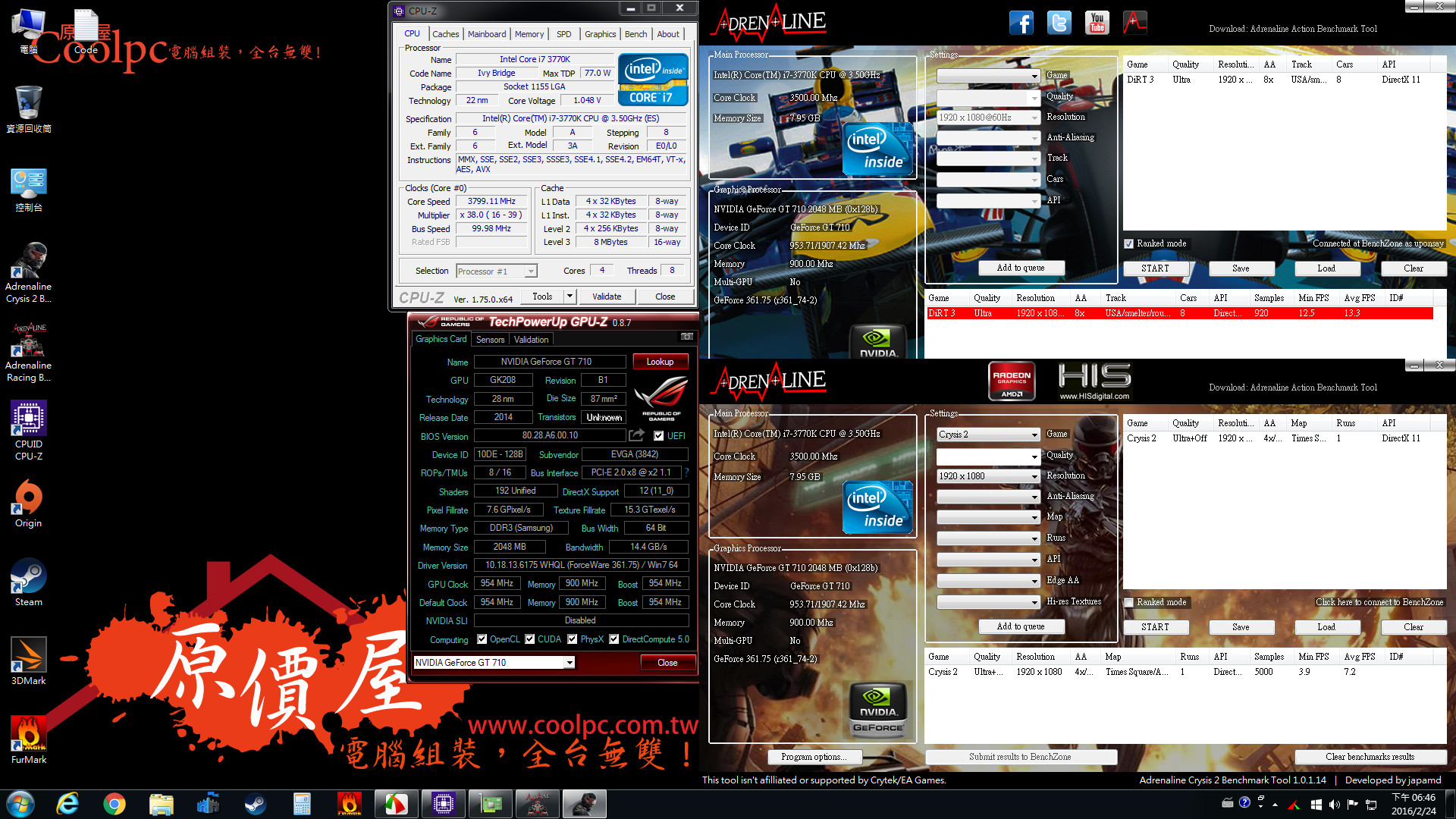The height and width of the screenshot is (819, 1456).
Task: Click the Windows Start orb
Action: point(20,804)
